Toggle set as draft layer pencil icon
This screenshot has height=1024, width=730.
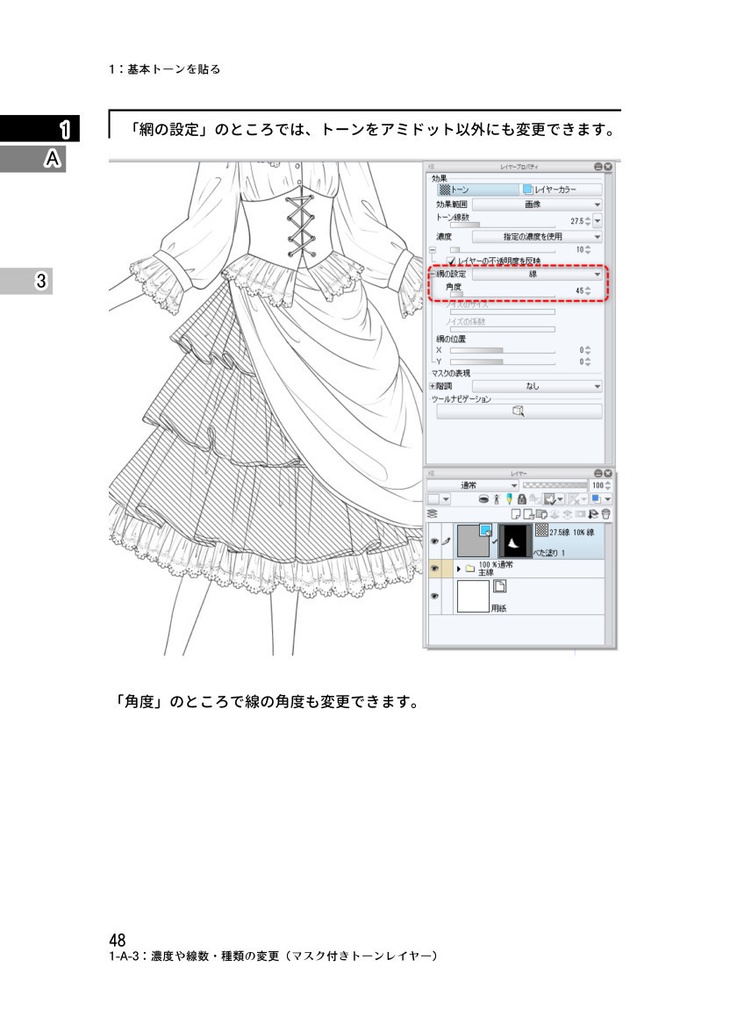click(x=509, y=499)
